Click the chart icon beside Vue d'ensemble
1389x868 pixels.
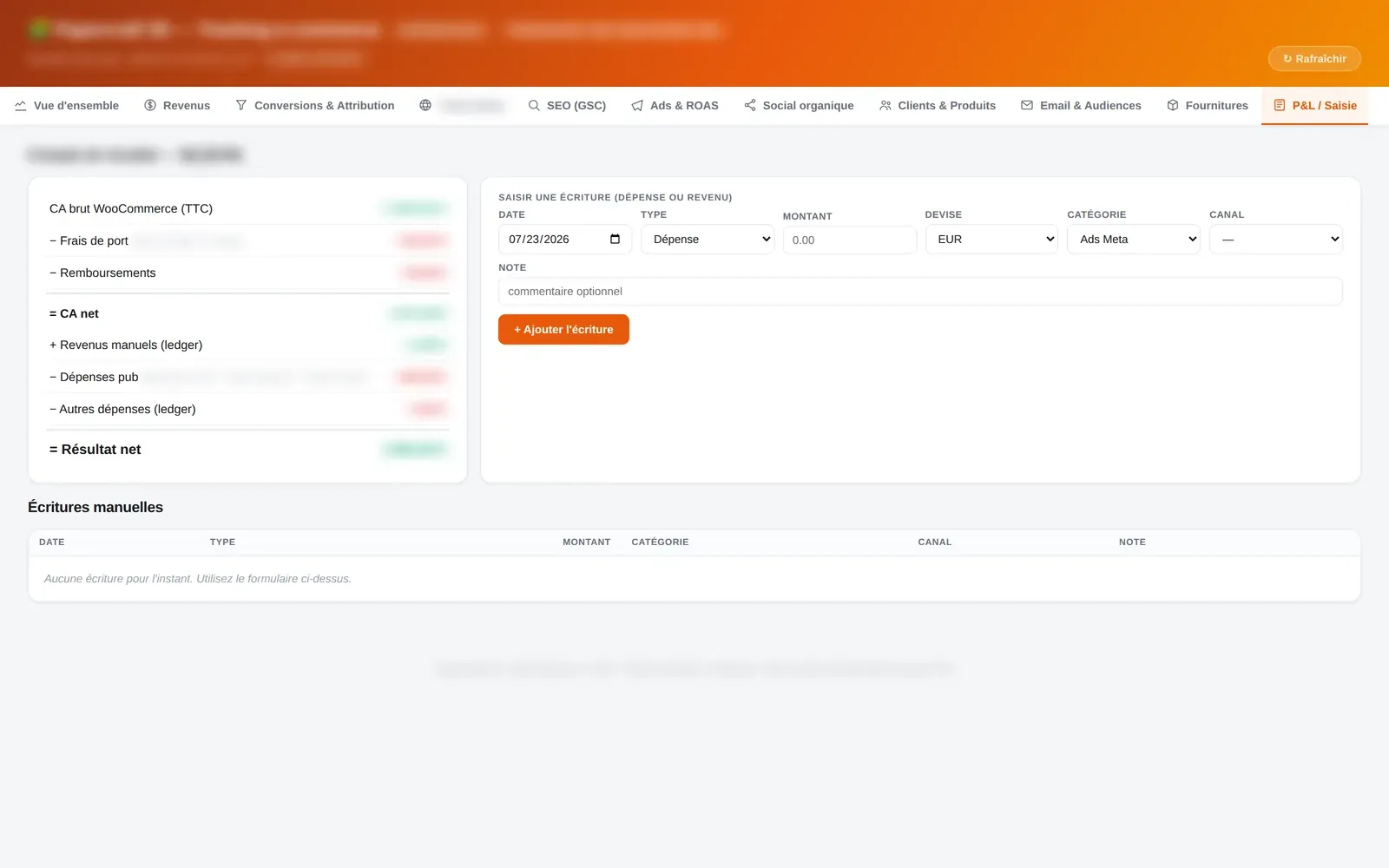coord(20,105)
